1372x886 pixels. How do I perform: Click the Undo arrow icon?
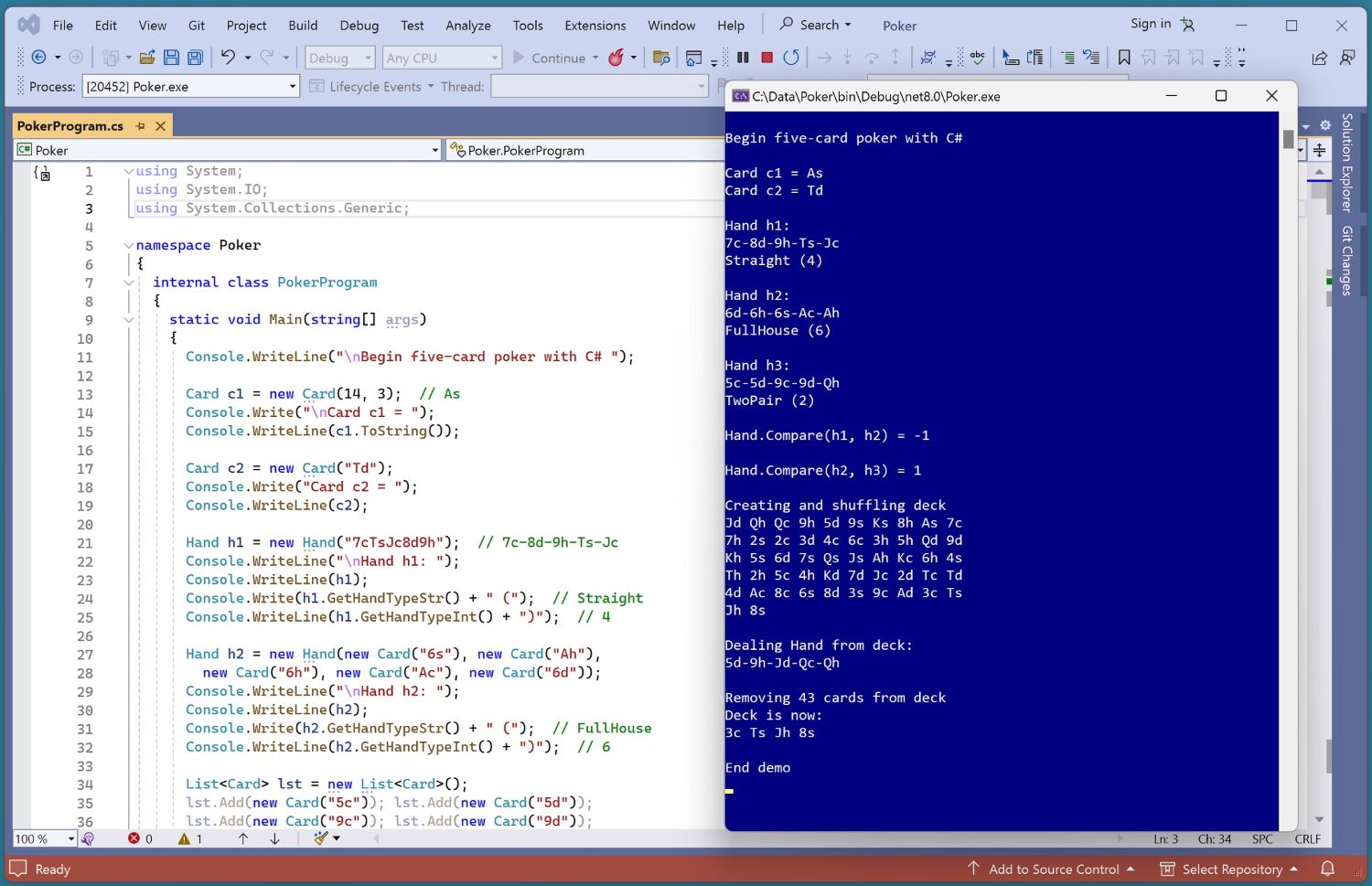click(228, 58)
